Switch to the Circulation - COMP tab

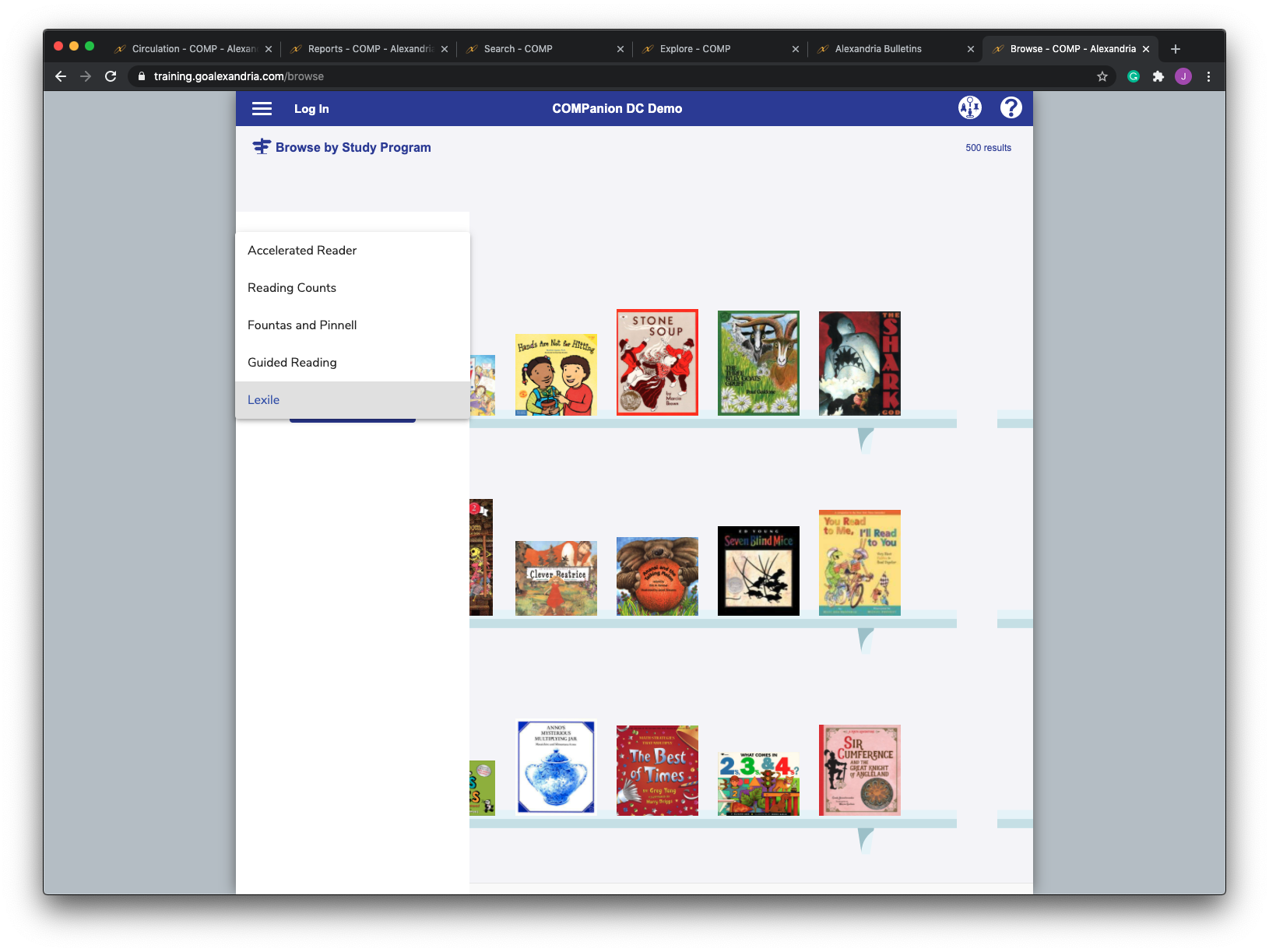pos(193,48)
